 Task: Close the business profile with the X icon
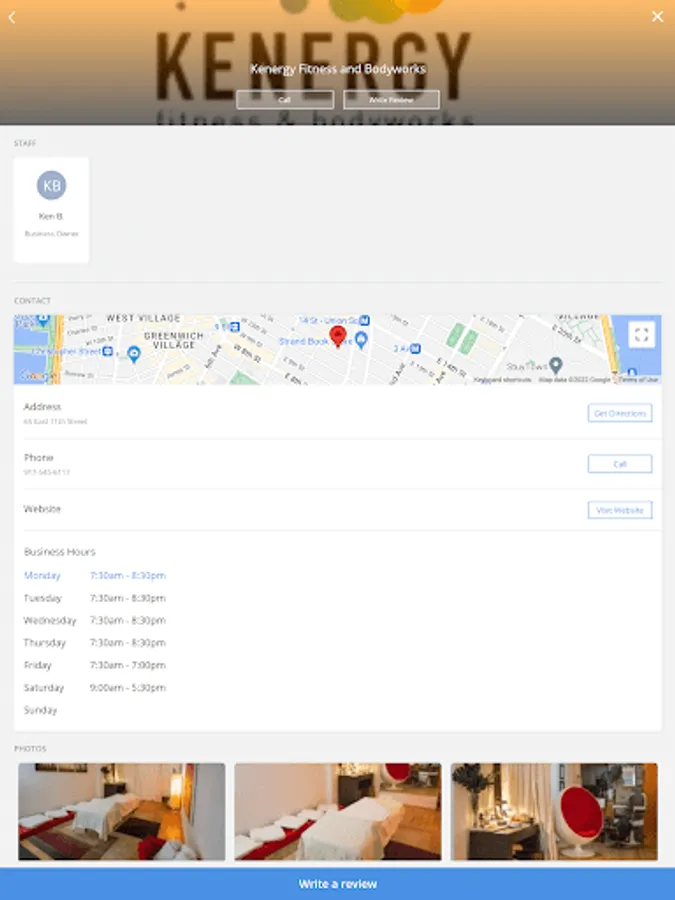(x=657, y=17)
